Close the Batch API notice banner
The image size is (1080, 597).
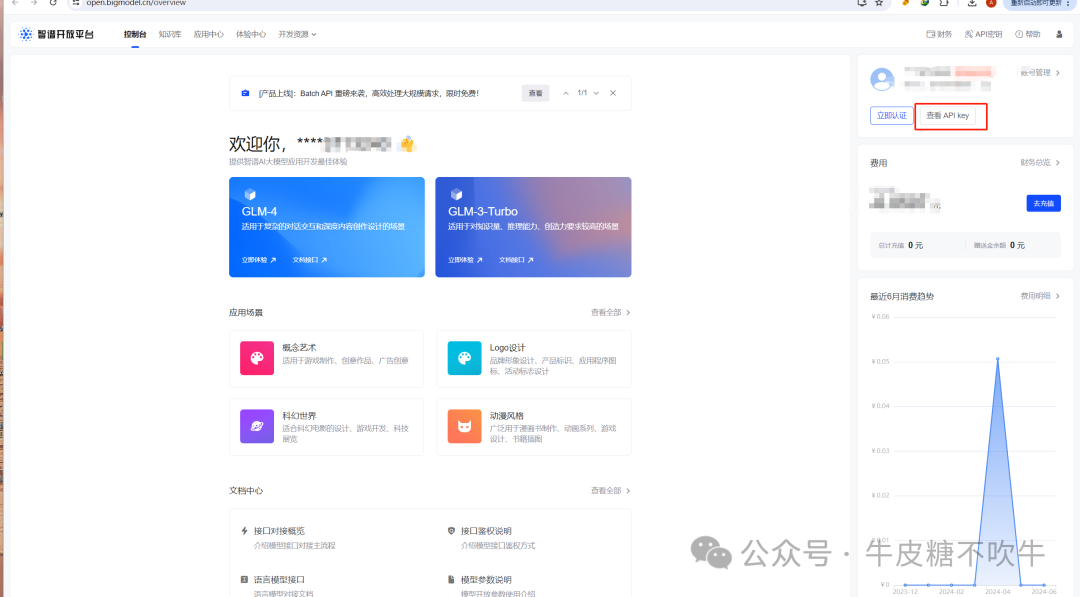[x=613, y=93]
